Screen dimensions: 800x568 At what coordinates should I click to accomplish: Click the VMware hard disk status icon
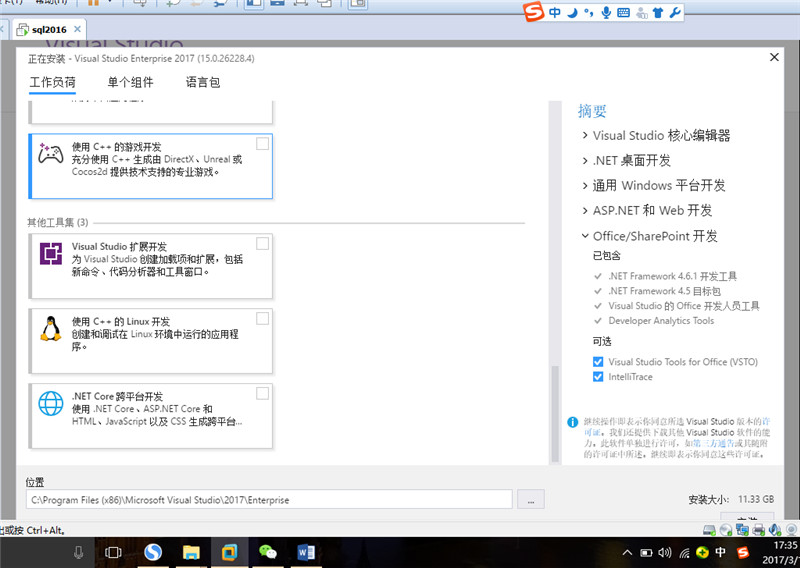[x=709, y=530]
